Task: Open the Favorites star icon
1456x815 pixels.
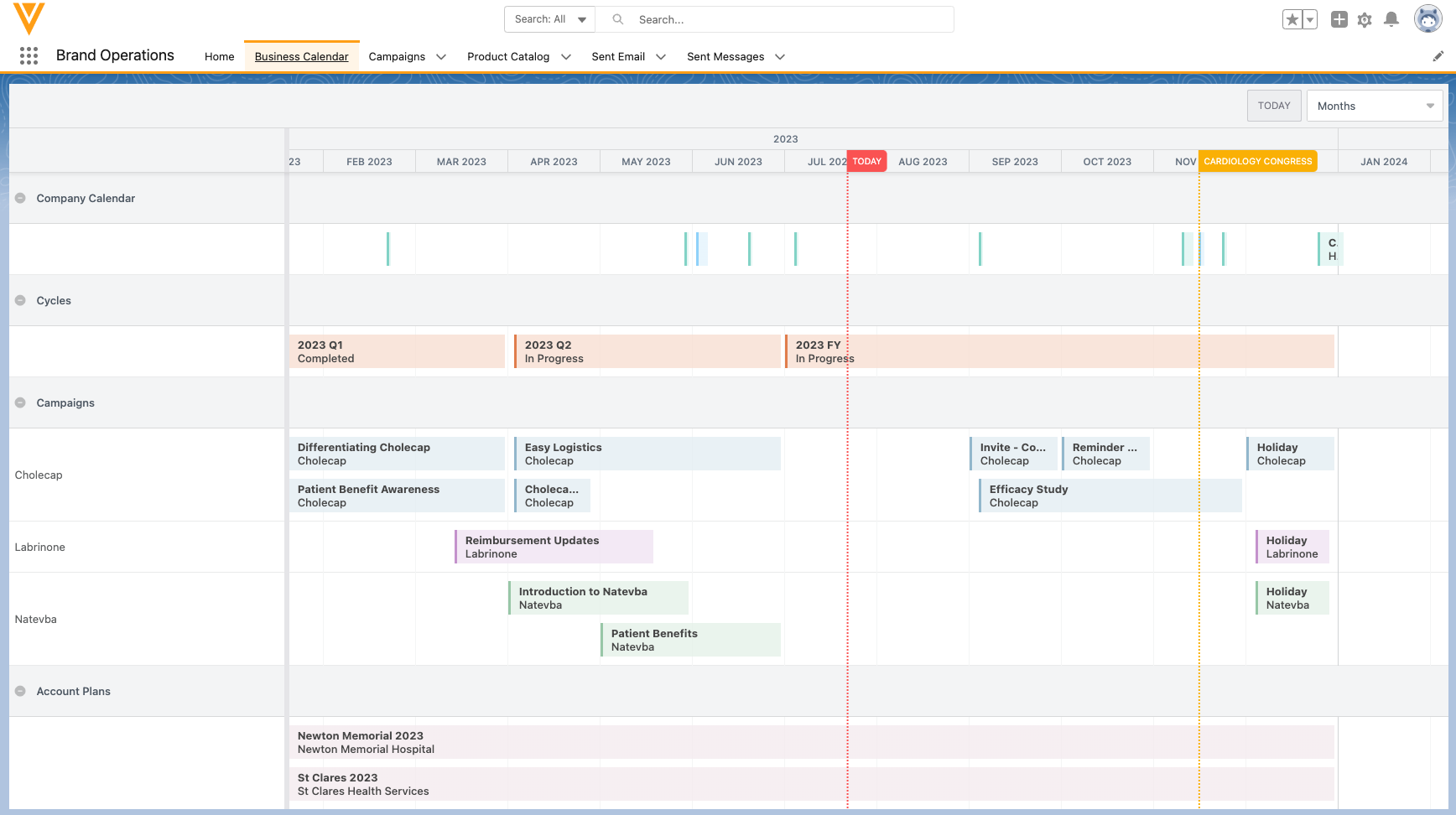Action: (1292, 19)
